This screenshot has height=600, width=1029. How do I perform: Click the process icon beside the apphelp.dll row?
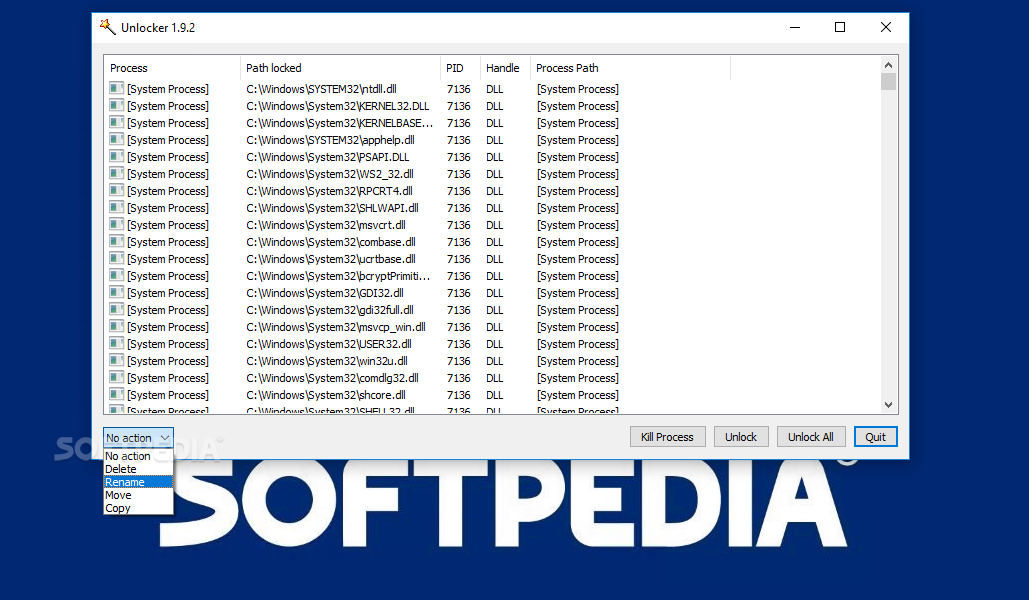[116, 140]
